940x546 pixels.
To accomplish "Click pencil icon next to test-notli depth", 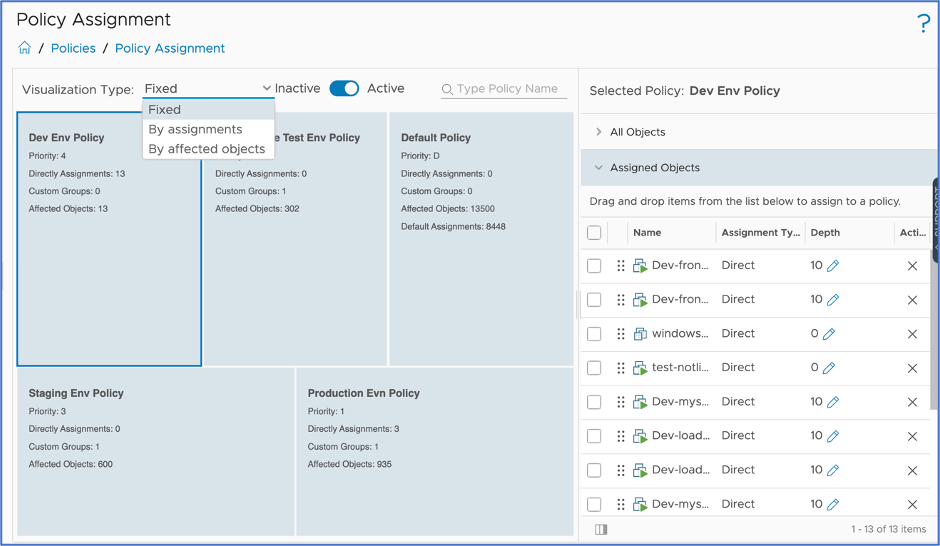I will pos(828,368).
